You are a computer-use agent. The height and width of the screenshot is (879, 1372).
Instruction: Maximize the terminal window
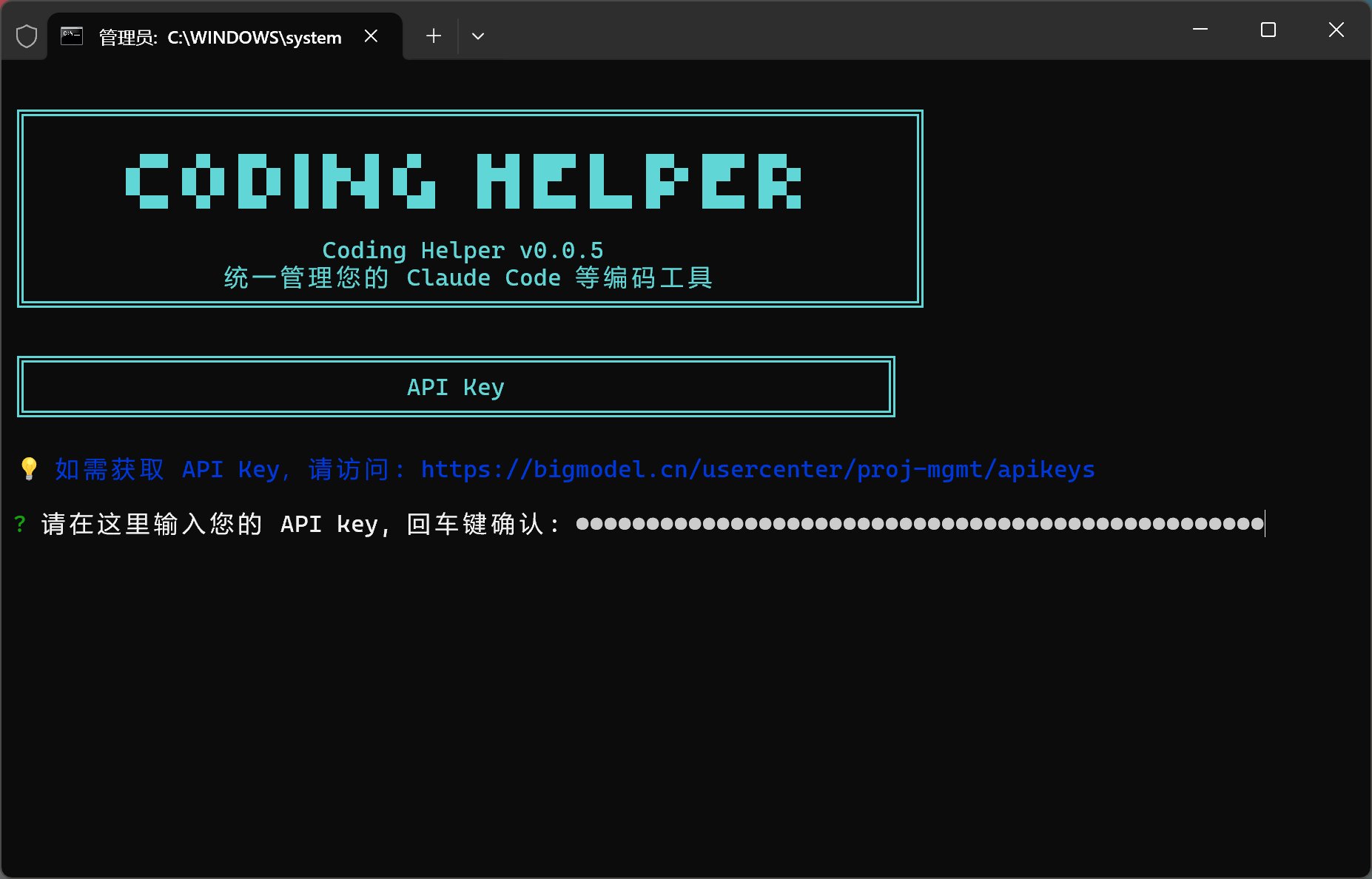point(1268,30)
